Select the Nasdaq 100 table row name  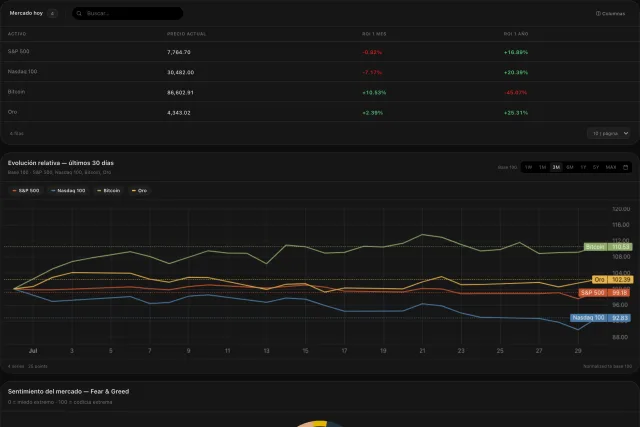22,71
